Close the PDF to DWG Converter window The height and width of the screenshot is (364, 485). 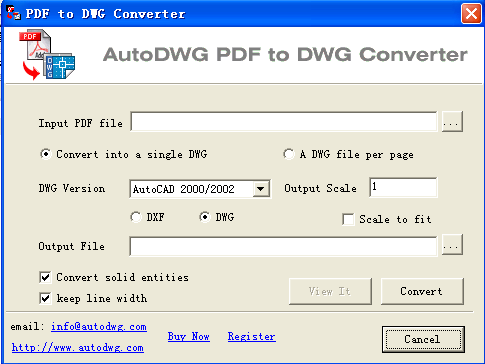click(x=471, y=14)
